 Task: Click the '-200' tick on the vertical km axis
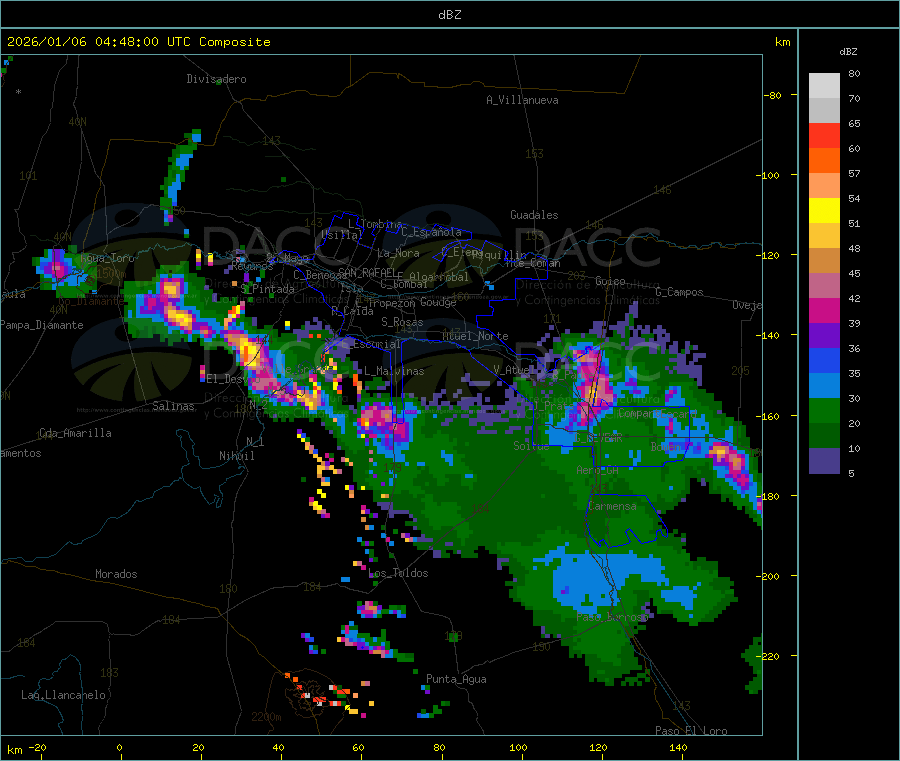pyautogui.click(x=769, y=576)
